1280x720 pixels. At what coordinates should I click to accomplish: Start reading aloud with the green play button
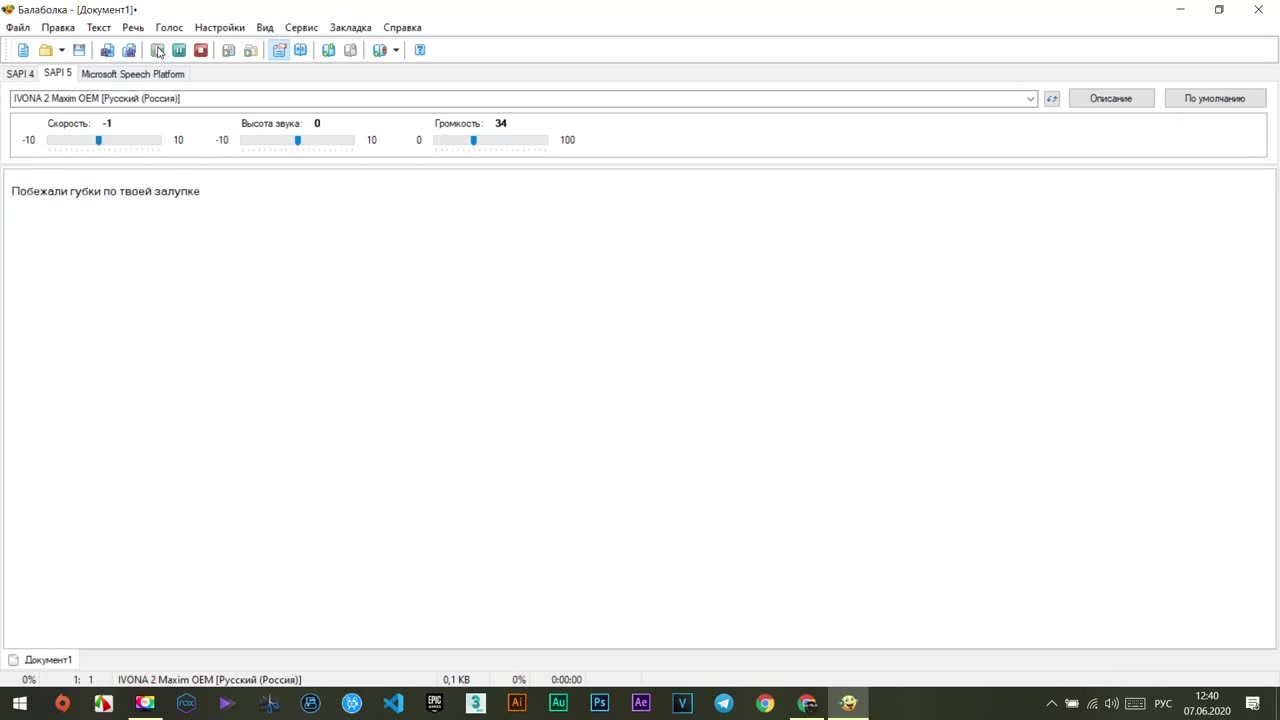pyautogui.click(x=157, y=50)
